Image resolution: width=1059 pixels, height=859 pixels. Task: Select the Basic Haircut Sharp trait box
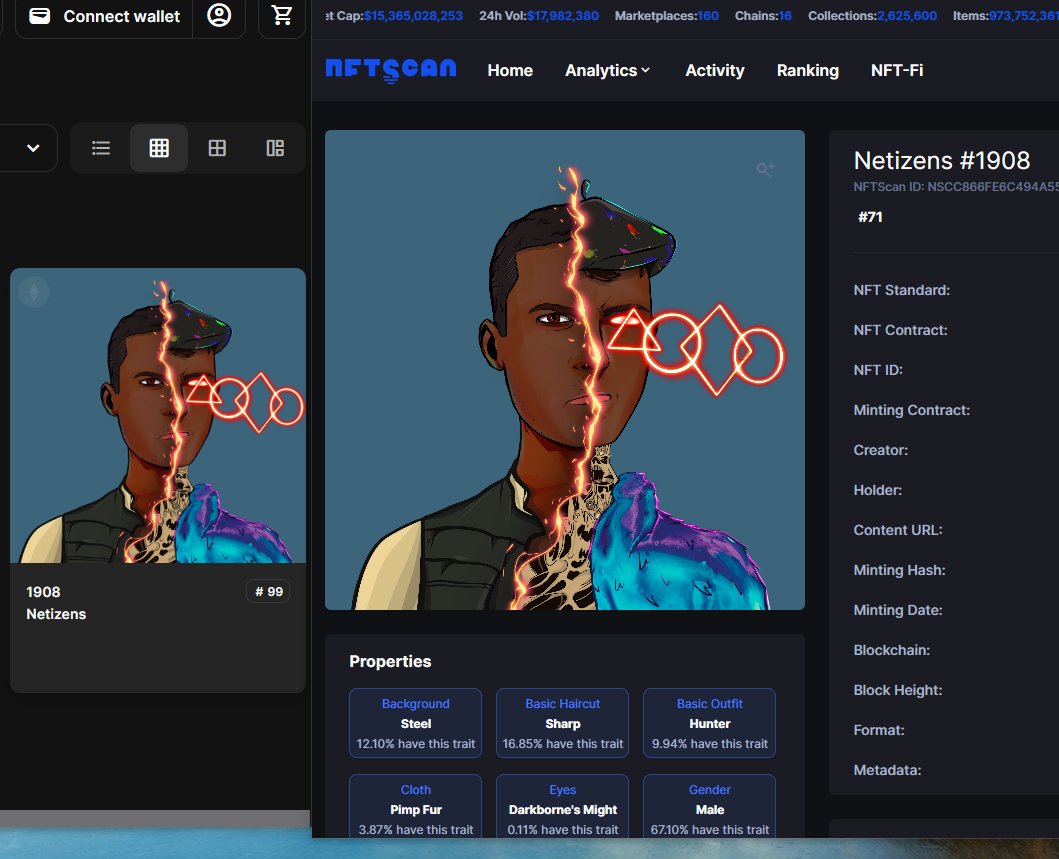click(x=562, y=723)
